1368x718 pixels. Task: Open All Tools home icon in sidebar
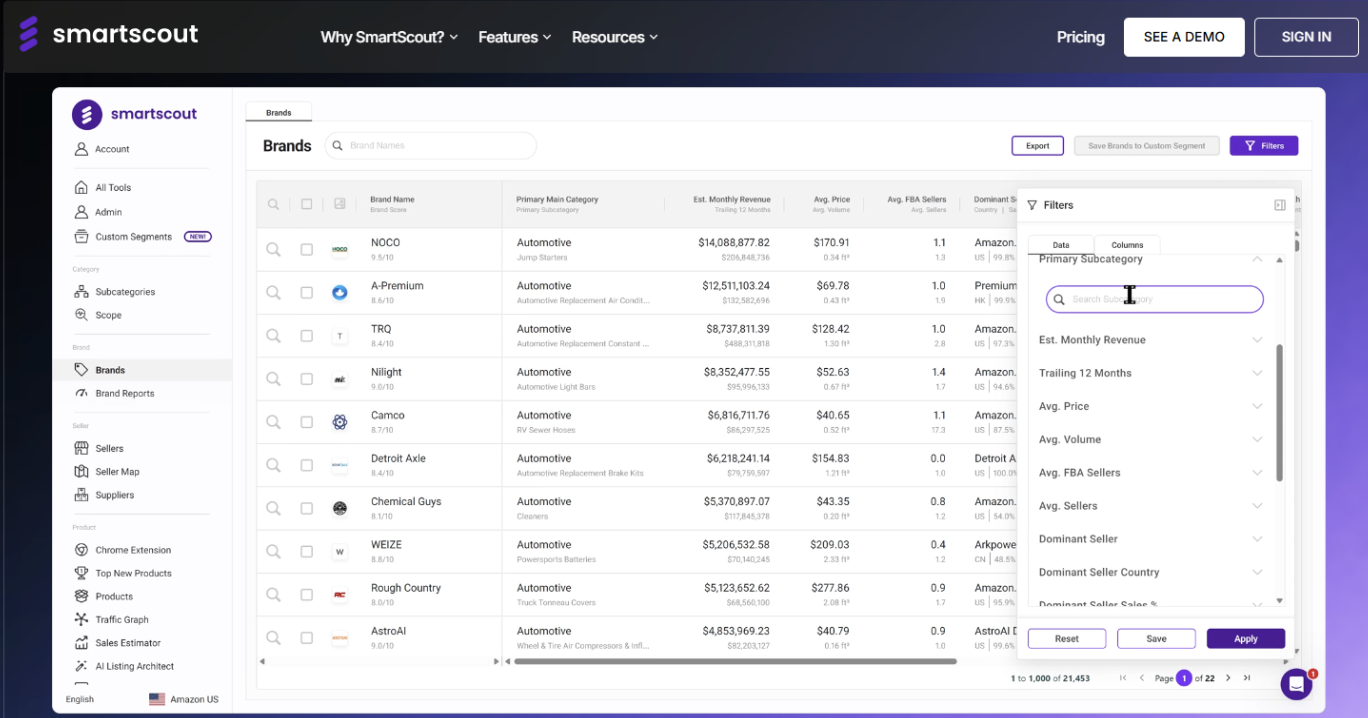pos(82,187)
